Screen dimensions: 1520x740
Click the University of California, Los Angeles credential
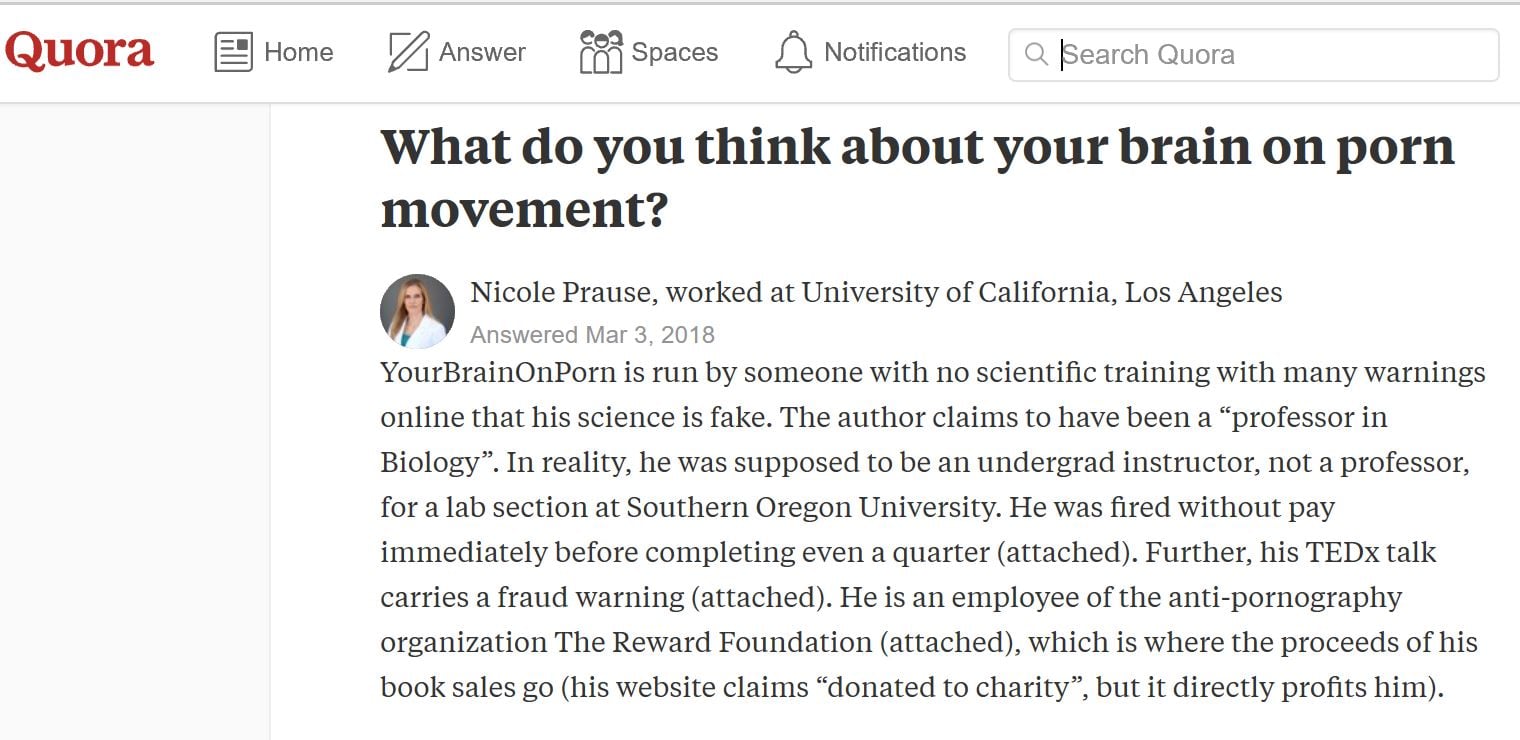(1041, 292)
